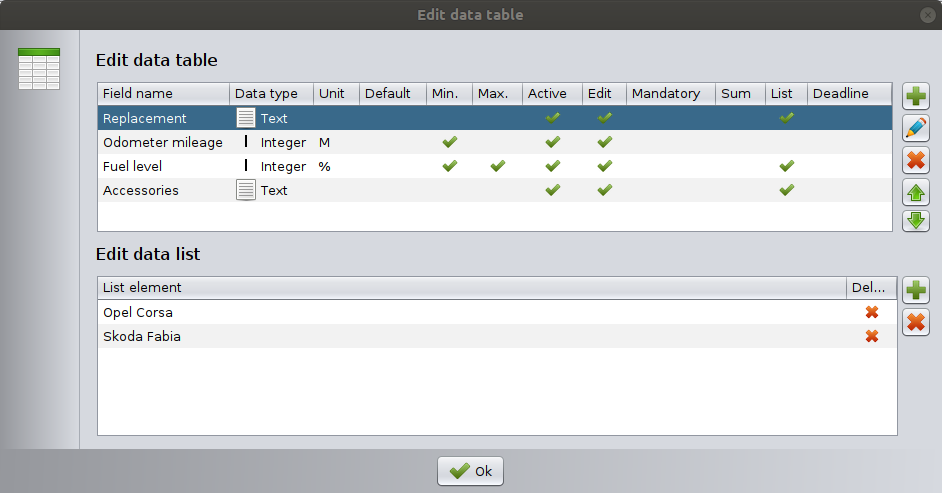The height and width of the screenshot is (493, 942).
Task: Click the Mandatory column header
Action: (x=670, y=93)
